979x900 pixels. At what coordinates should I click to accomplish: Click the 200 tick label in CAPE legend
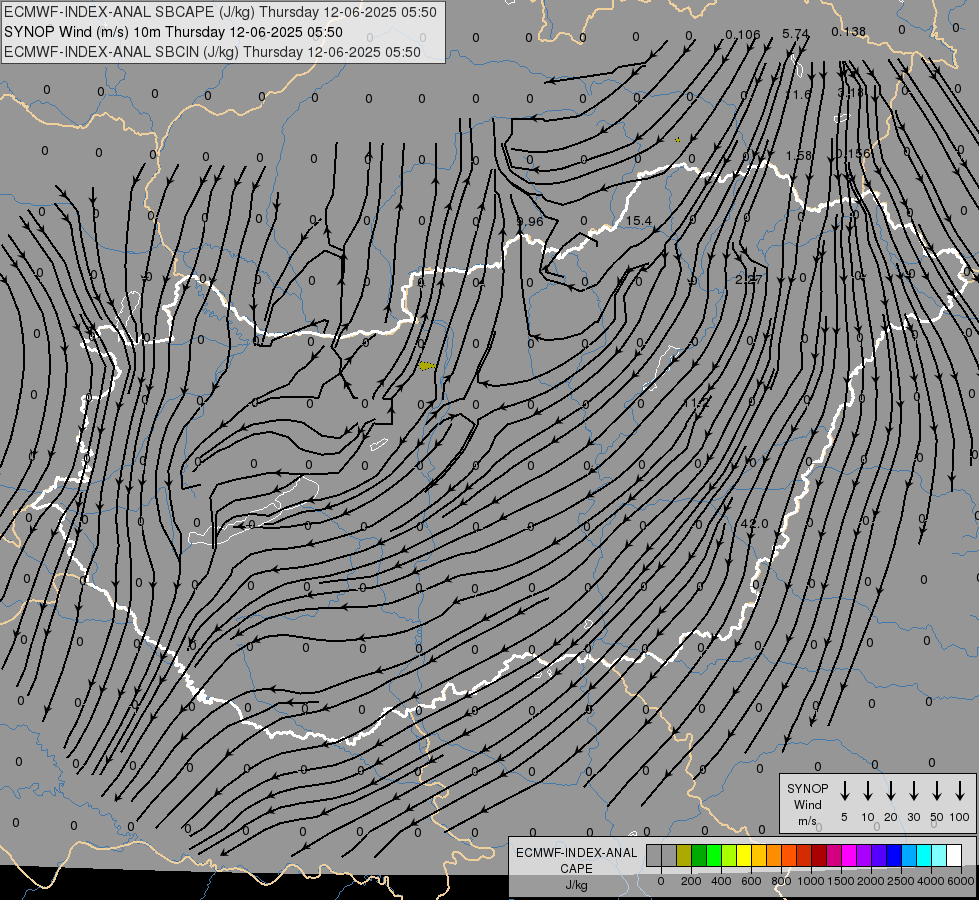coord(691,881)
